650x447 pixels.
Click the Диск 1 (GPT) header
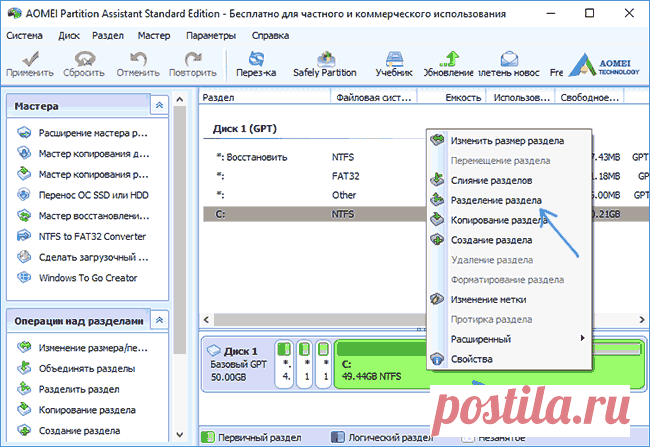(x=245, y=129)
